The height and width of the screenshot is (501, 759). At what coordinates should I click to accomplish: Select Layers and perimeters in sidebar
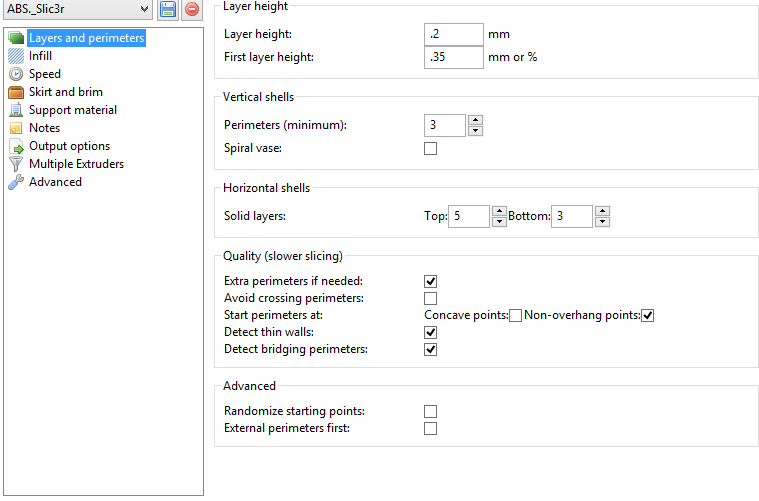86,38
